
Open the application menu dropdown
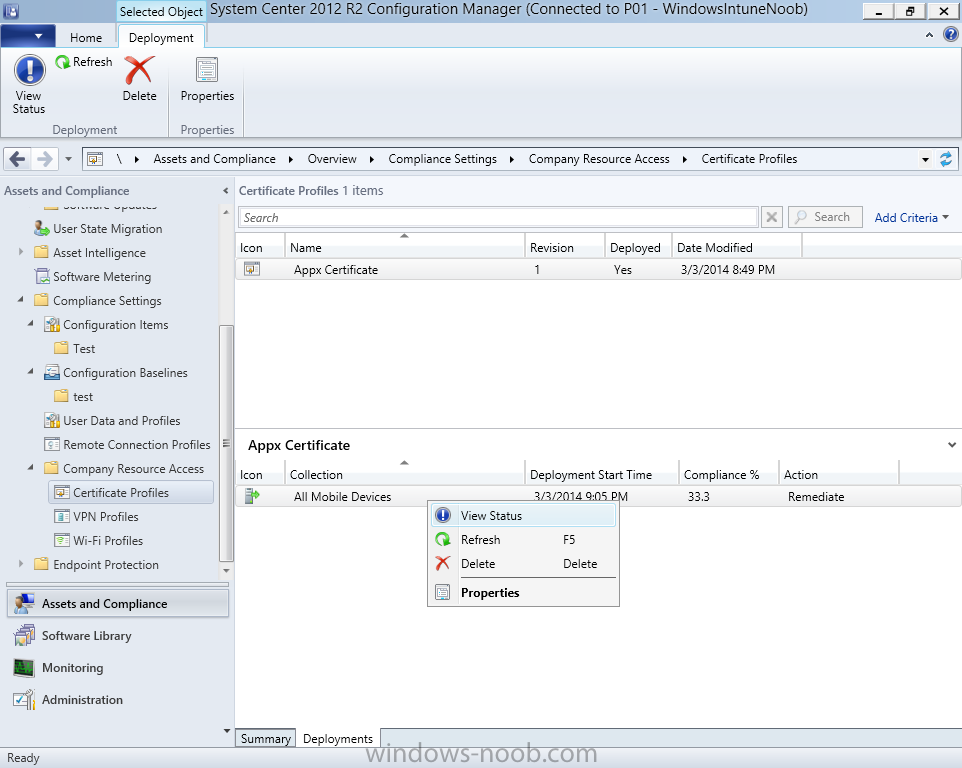pos(28,36)
